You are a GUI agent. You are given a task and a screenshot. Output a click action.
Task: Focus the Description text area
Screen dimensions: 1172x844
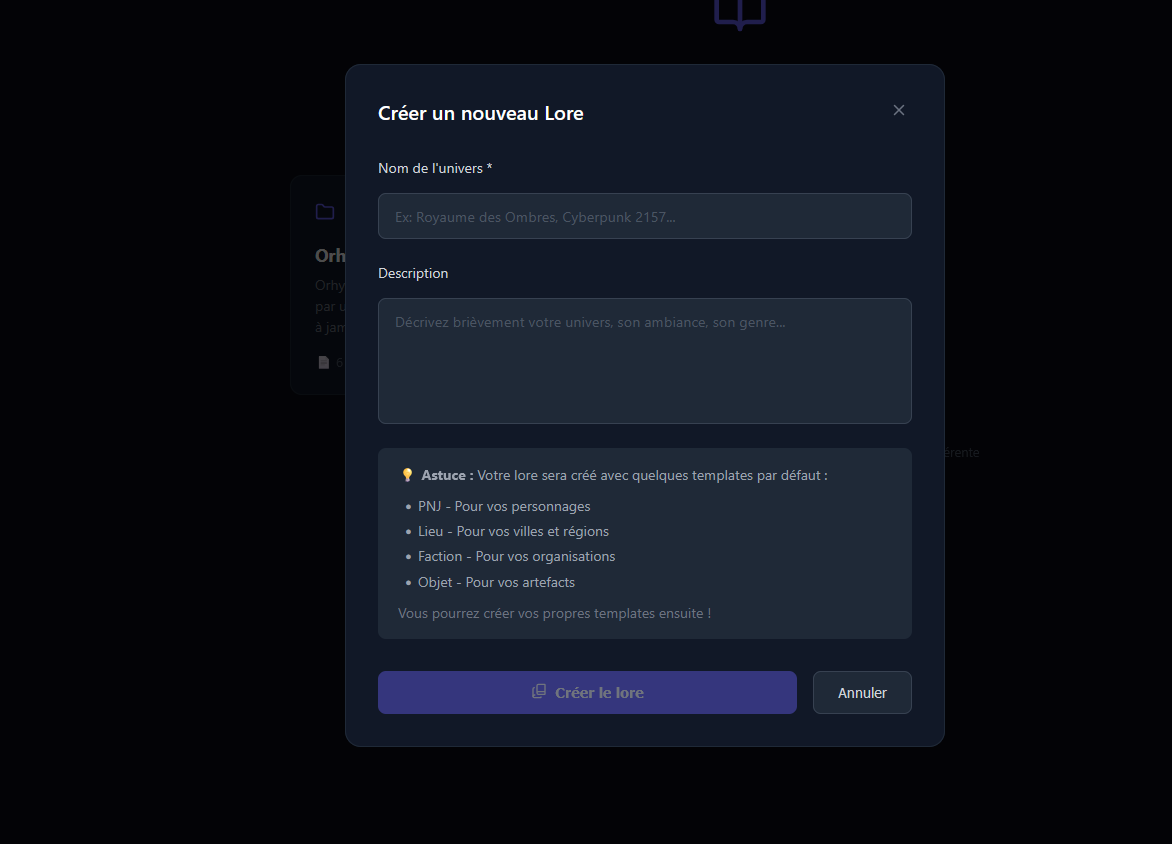point(644,361)
